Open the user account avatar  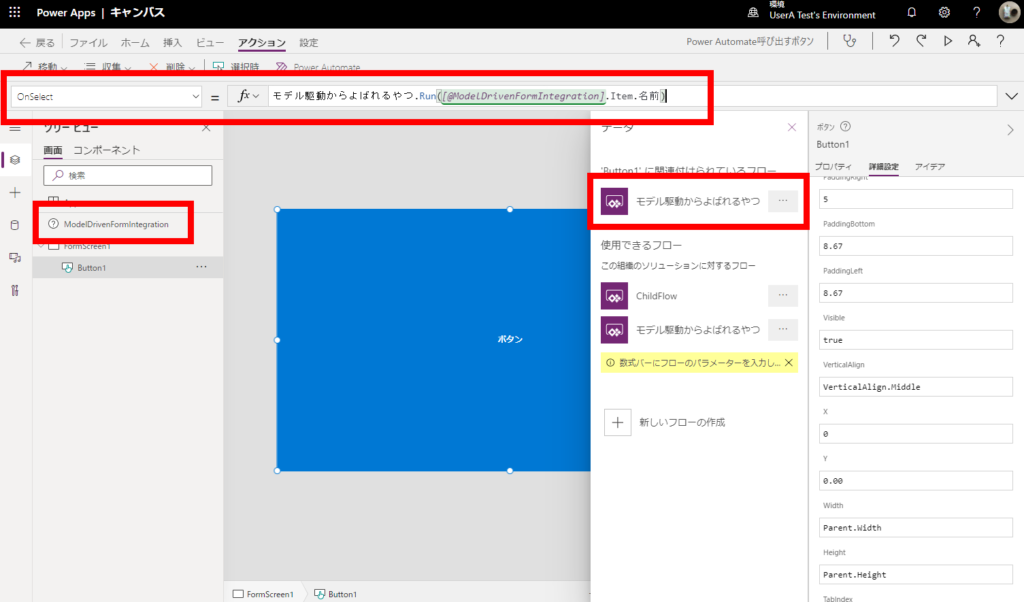click(1008, 12)
